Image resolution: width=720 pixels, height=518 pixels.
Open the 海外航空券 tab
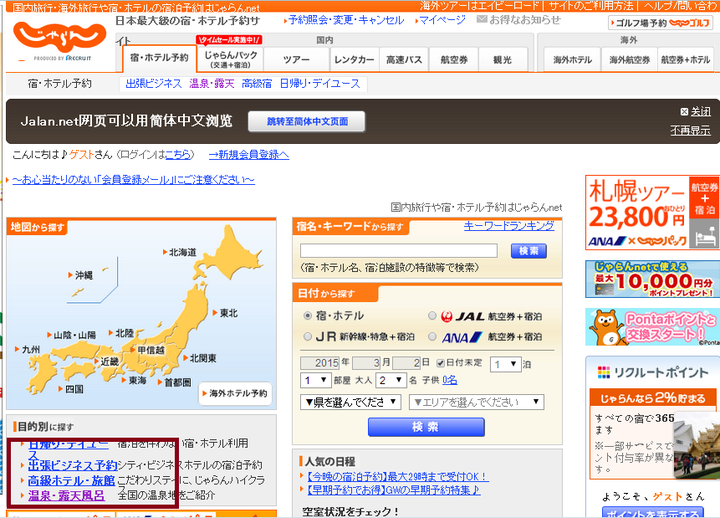pyautogui.click(x=629, y=60)
